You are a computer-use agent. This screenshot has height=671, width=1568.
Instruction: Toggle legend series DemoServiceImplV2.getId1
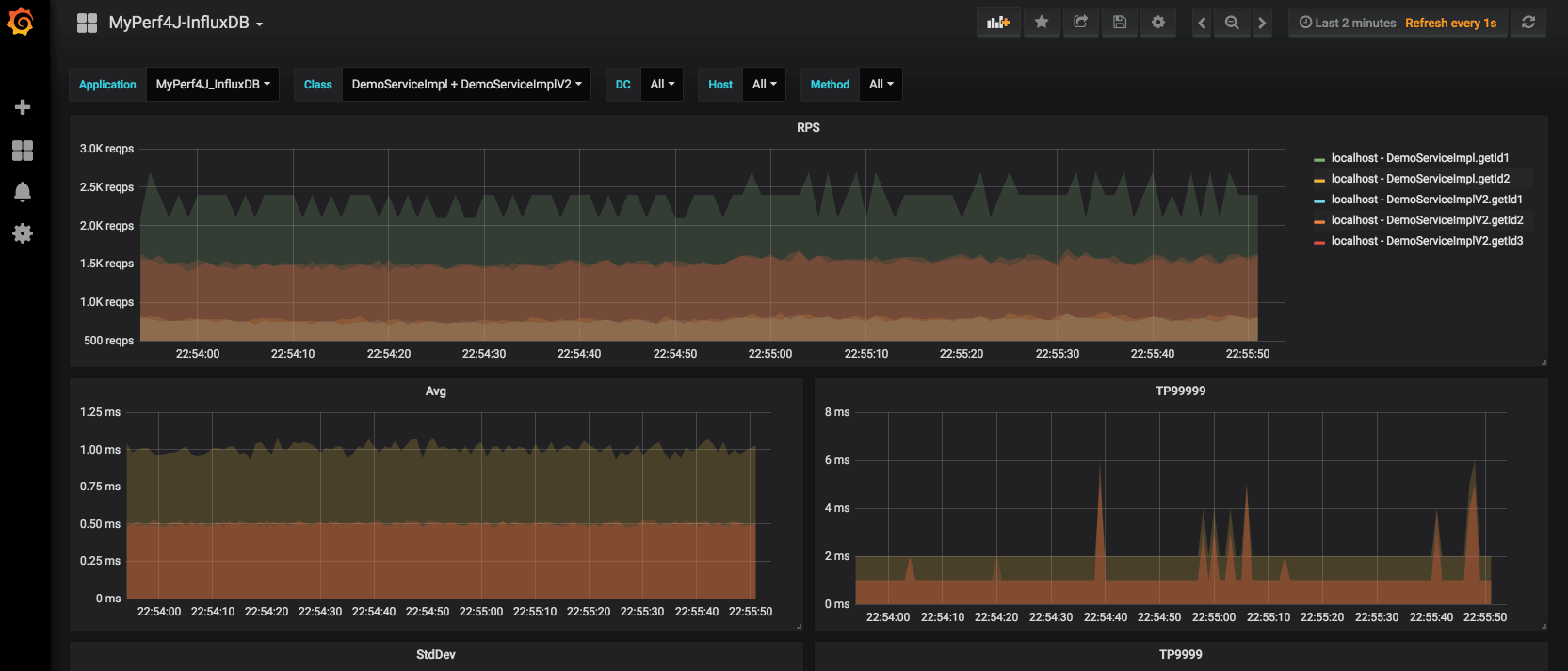1427,200
